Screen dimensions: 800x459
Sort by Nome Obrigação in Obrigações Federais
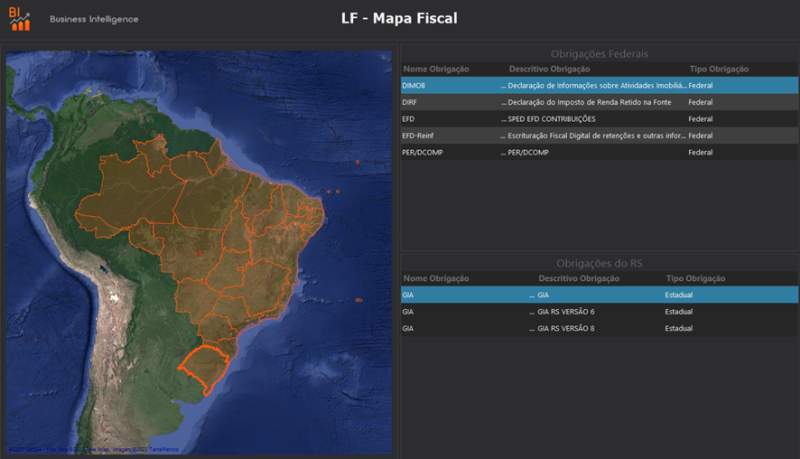(436, 69)
